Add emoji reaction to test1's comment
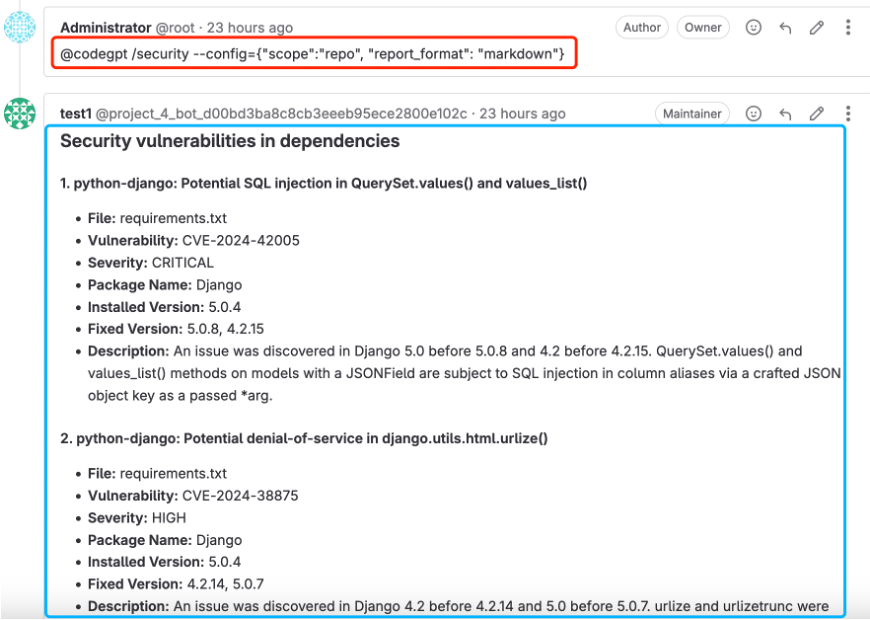The height and width of the screenshot is (620, 870). (754, 114)
